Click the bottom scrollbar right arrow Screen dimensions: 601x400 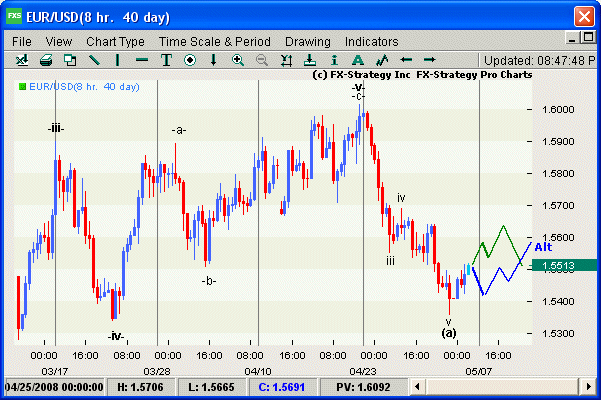[x=589, y=387]
